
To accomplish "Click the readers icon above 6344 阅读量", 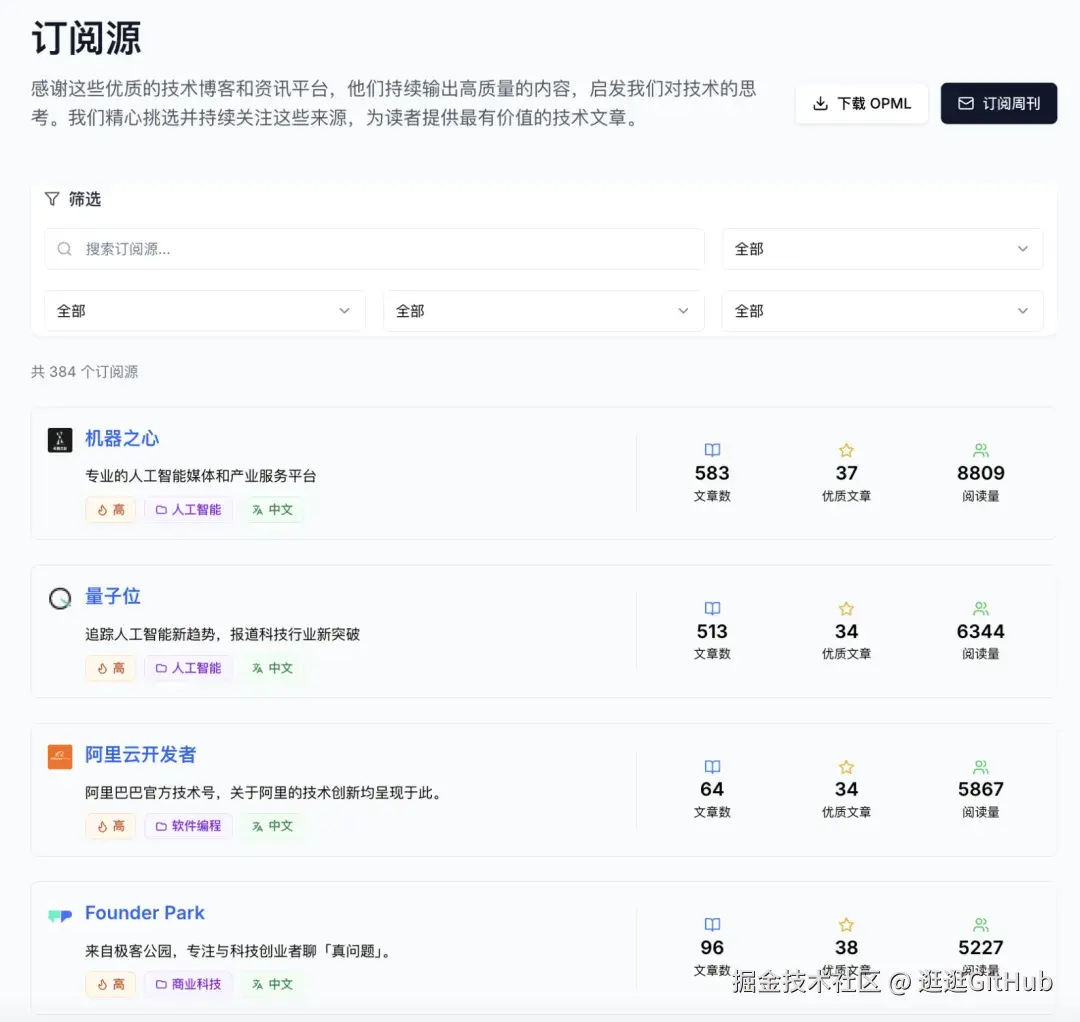I will click(x=981, y=609).
